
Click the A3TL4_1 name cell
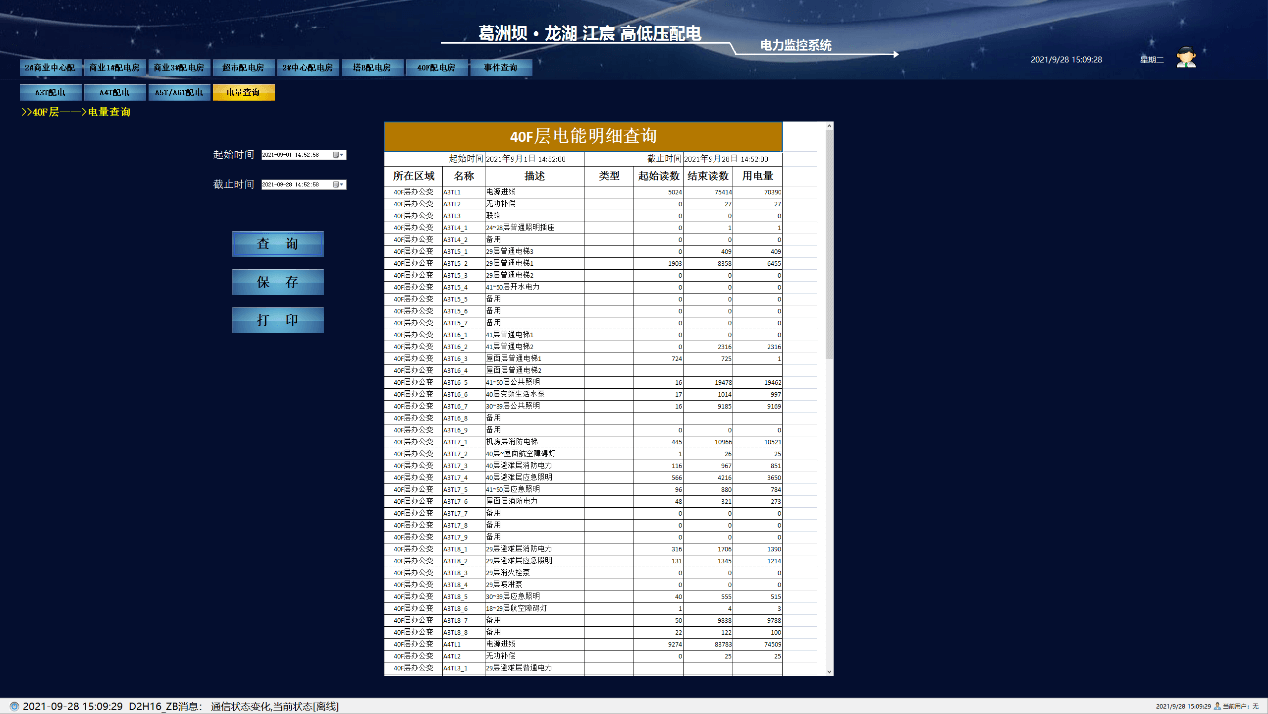coord(463,227)
